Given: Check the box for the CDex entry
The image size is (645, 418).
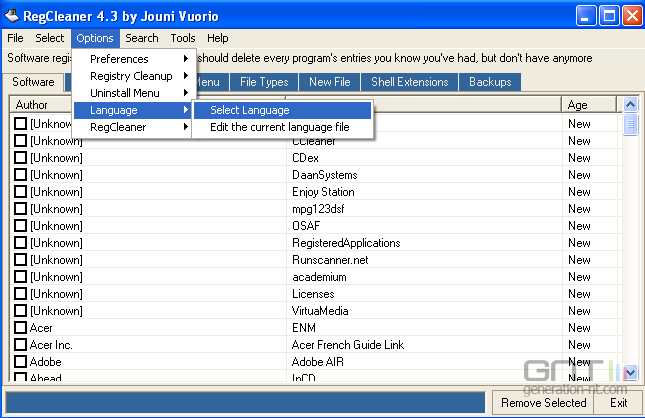Looking at the screenshot, I should (x=20, y=158).
